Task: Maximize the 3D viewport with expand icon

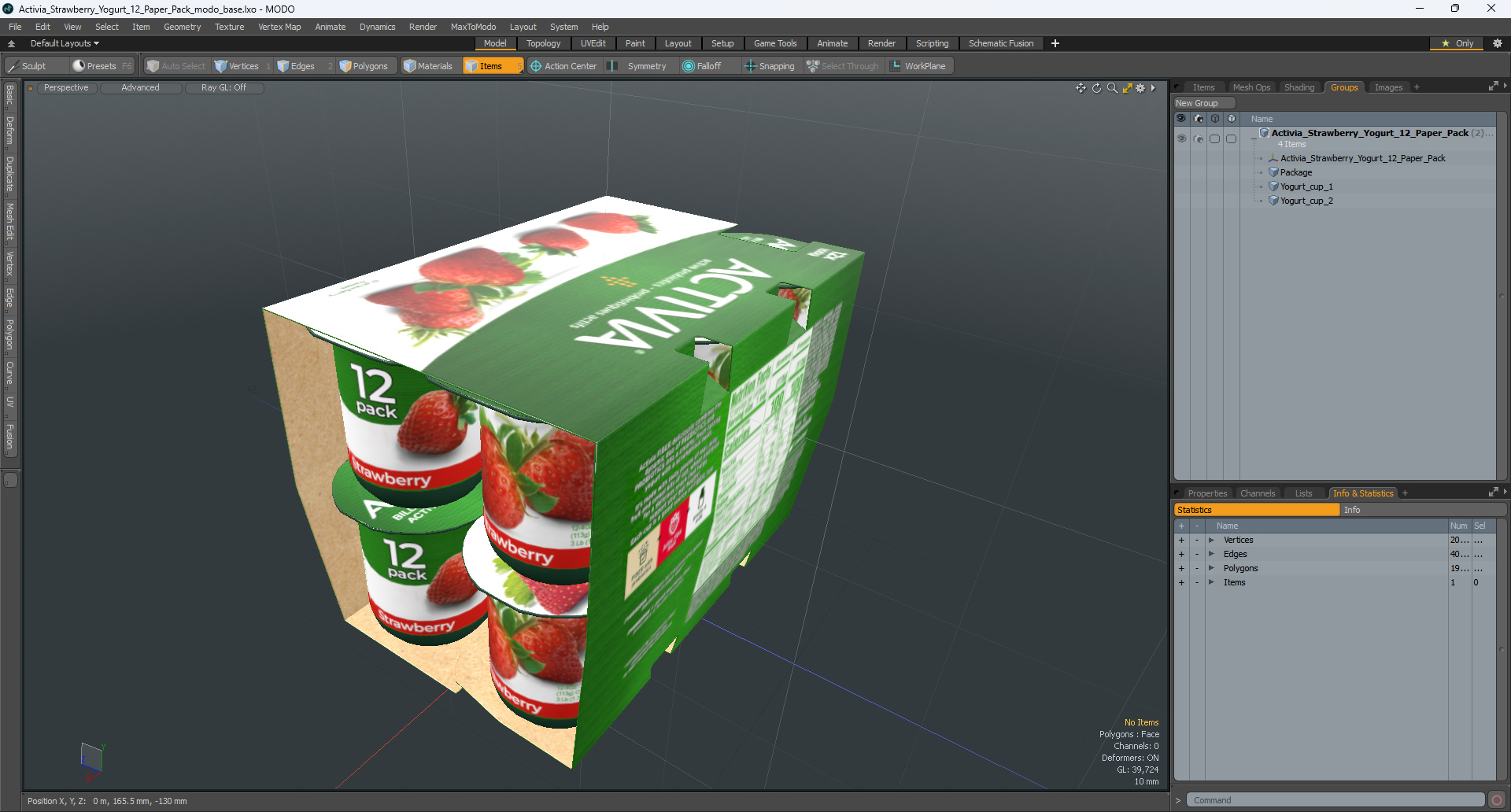Action: pos(1127,88)
